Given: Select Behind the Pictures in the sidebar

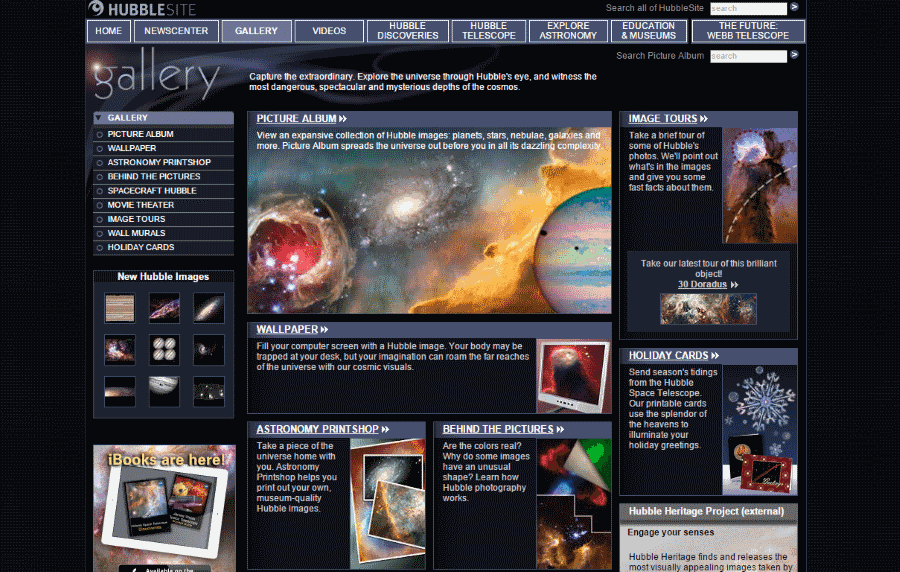Looking at the screenshot, I should pos(163,176).
